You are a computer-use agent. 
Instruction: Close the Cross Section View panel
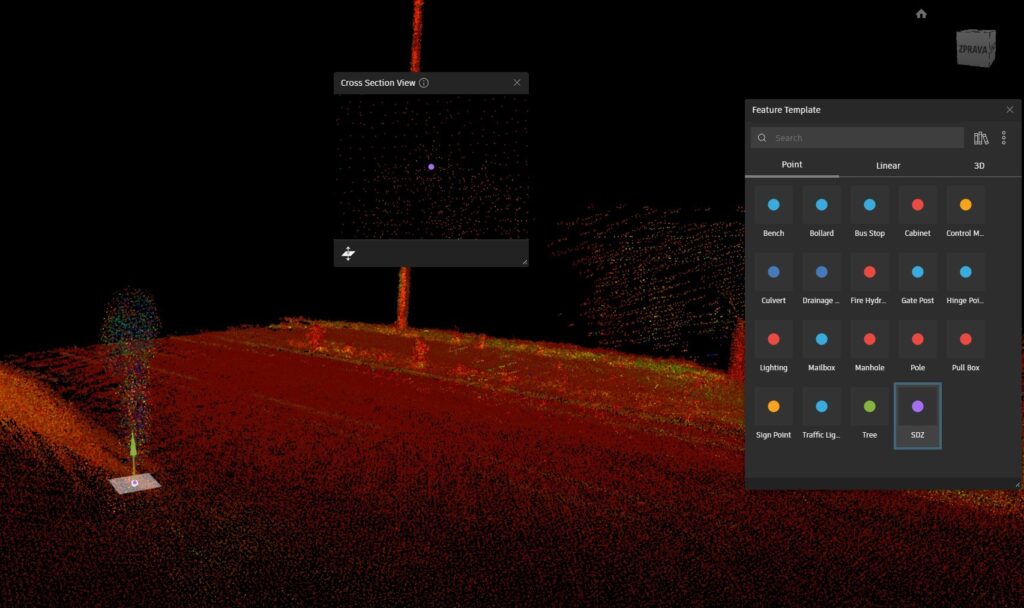coord(517,83)
